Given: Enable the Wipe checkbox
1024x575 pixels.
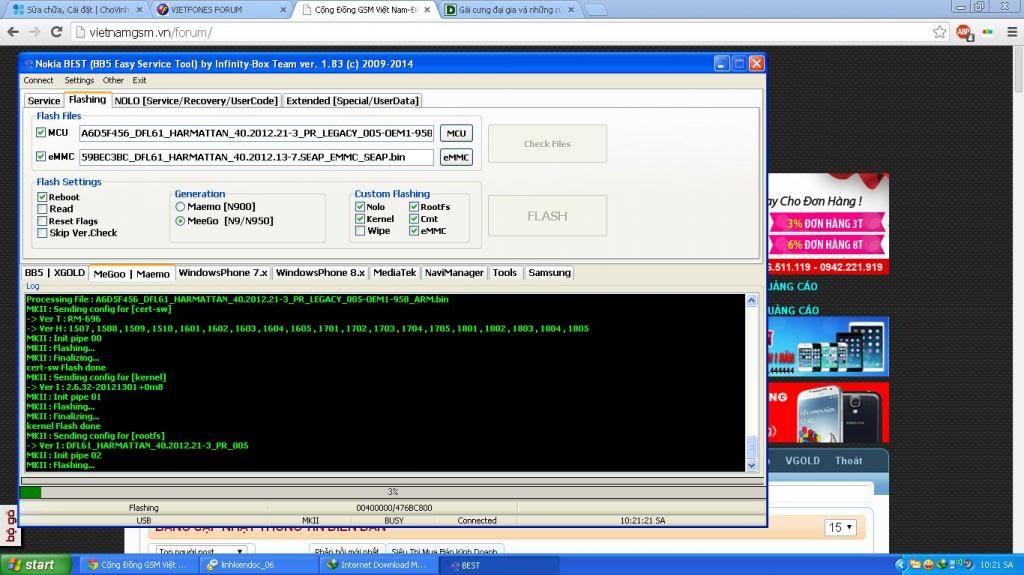Looking at the screenshot, I should pos(360,231).
